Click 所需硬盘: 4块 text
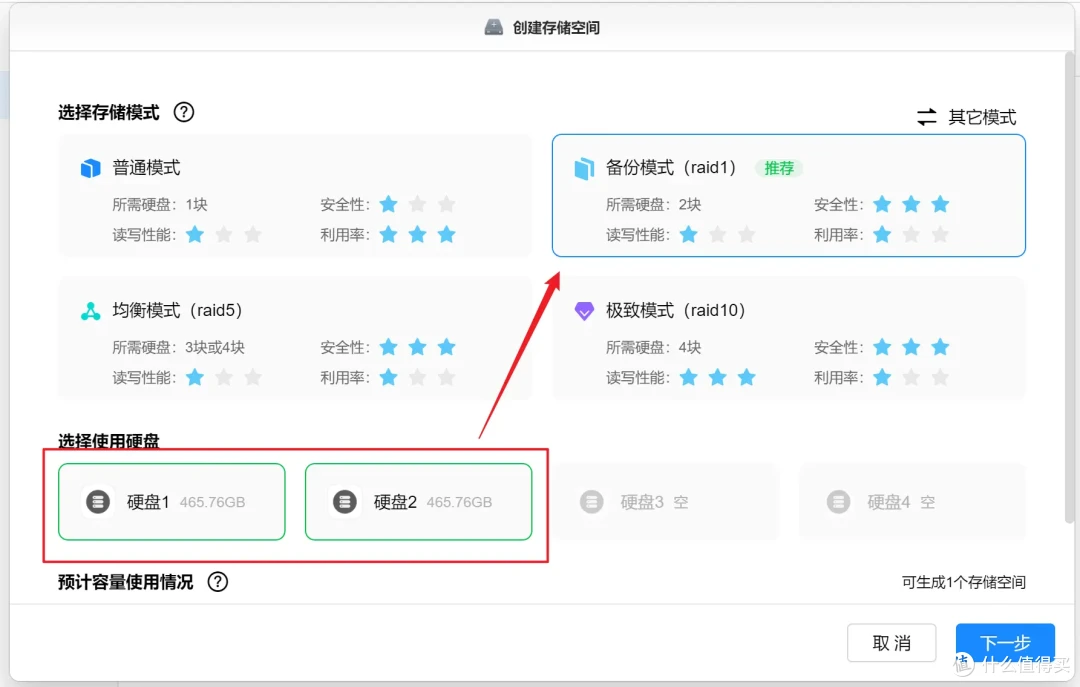Screen dimensions: 1080x687 click(x=653, y=347)
